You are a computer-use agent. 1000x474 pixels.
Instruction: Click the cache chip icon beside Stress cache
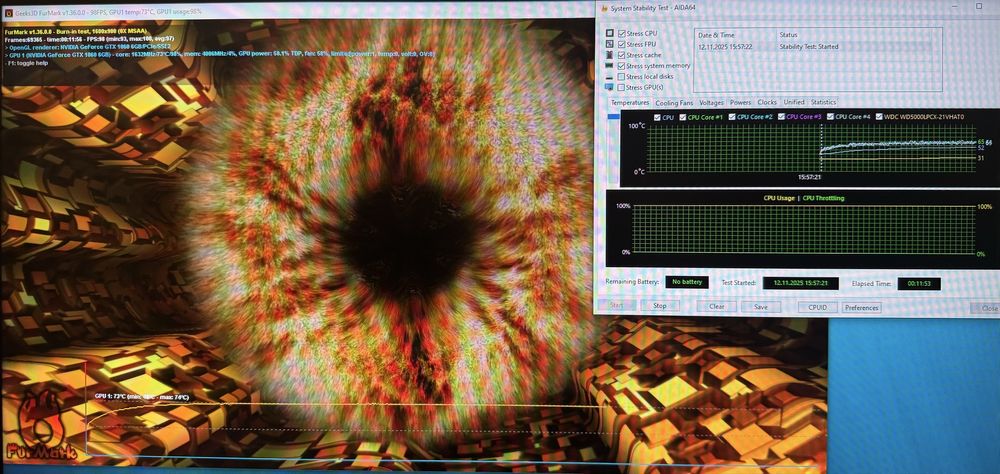pyautogui.click(x=609, y=55)
